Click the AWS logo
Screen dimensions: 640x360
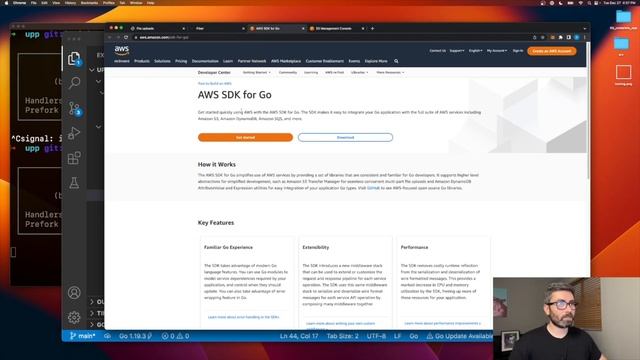click(122, 51)
